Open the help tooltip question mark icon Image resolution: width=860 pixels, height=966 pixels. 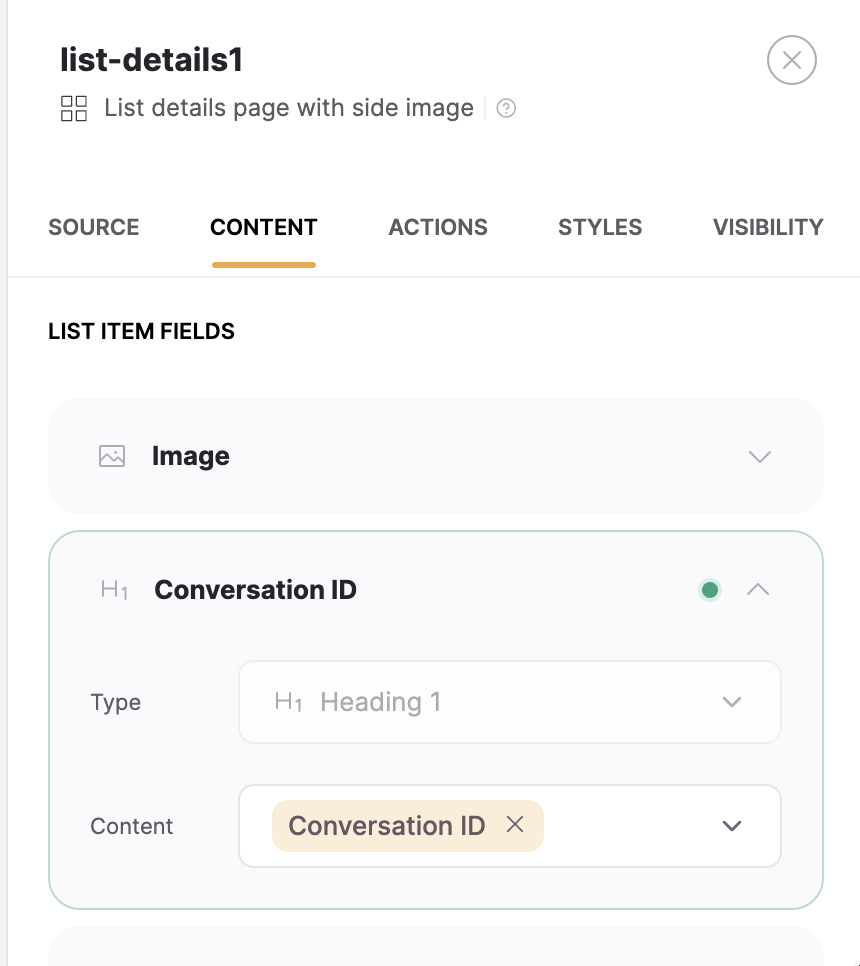tap(506, 107)
